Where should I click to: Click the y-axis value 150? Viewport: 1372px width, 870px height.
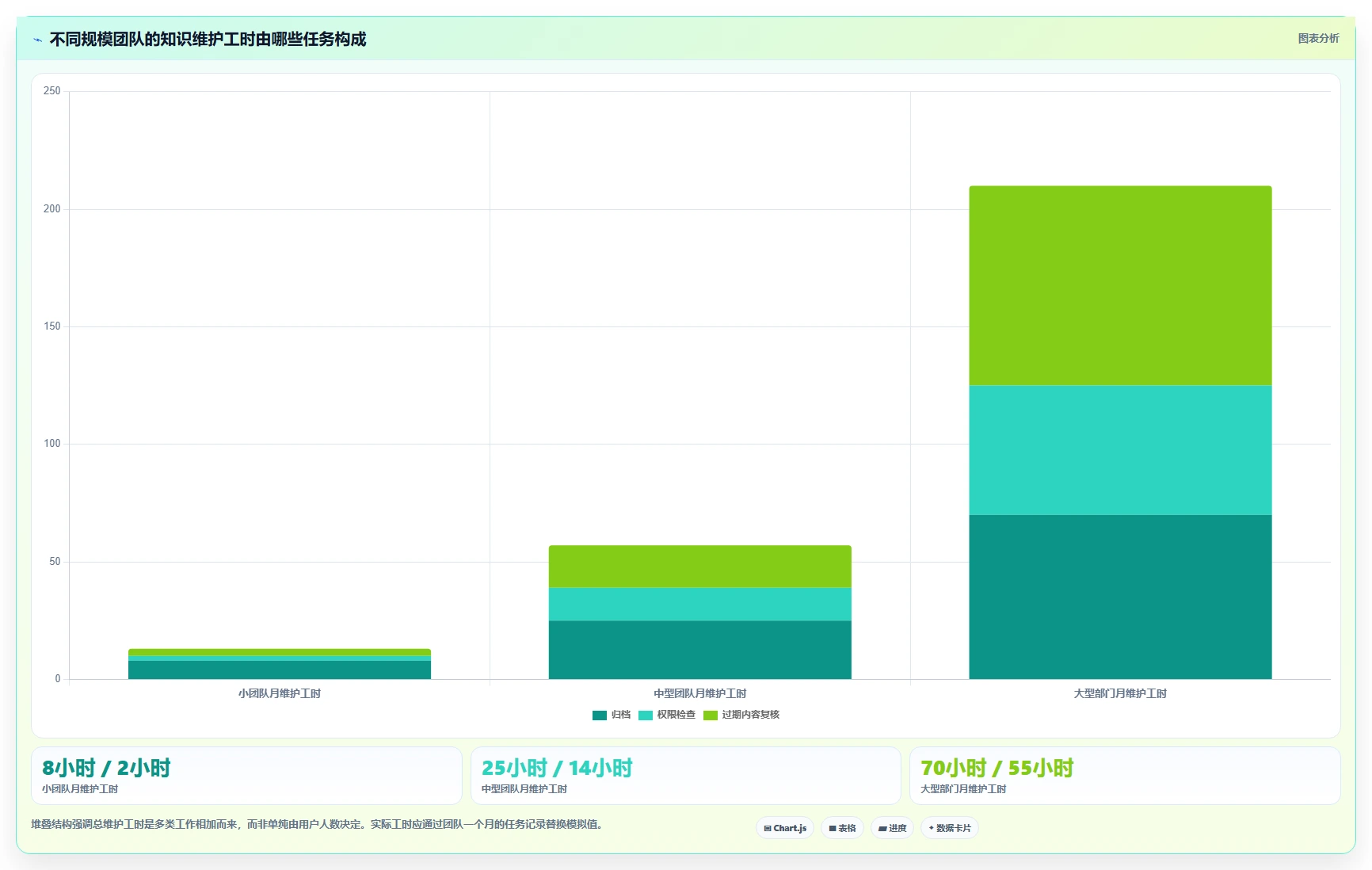pyautogui.click(x=51, y=326)
